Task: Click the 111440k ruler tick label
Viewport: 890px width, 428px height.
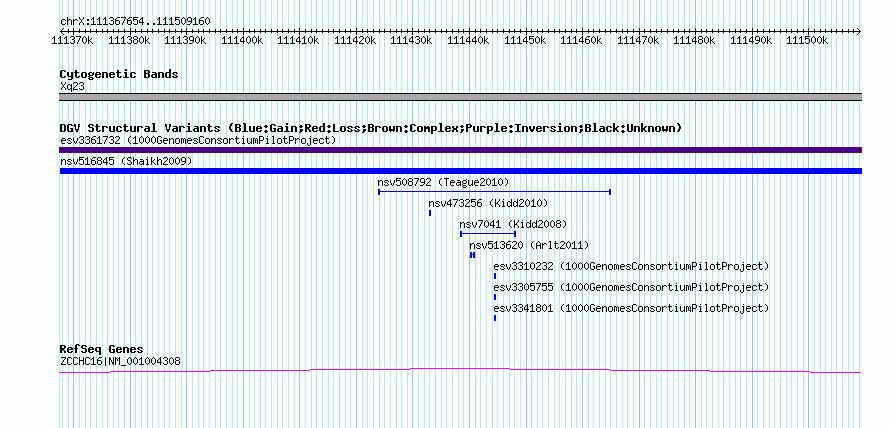Action: pyautogui.click(x=468, y=40)
